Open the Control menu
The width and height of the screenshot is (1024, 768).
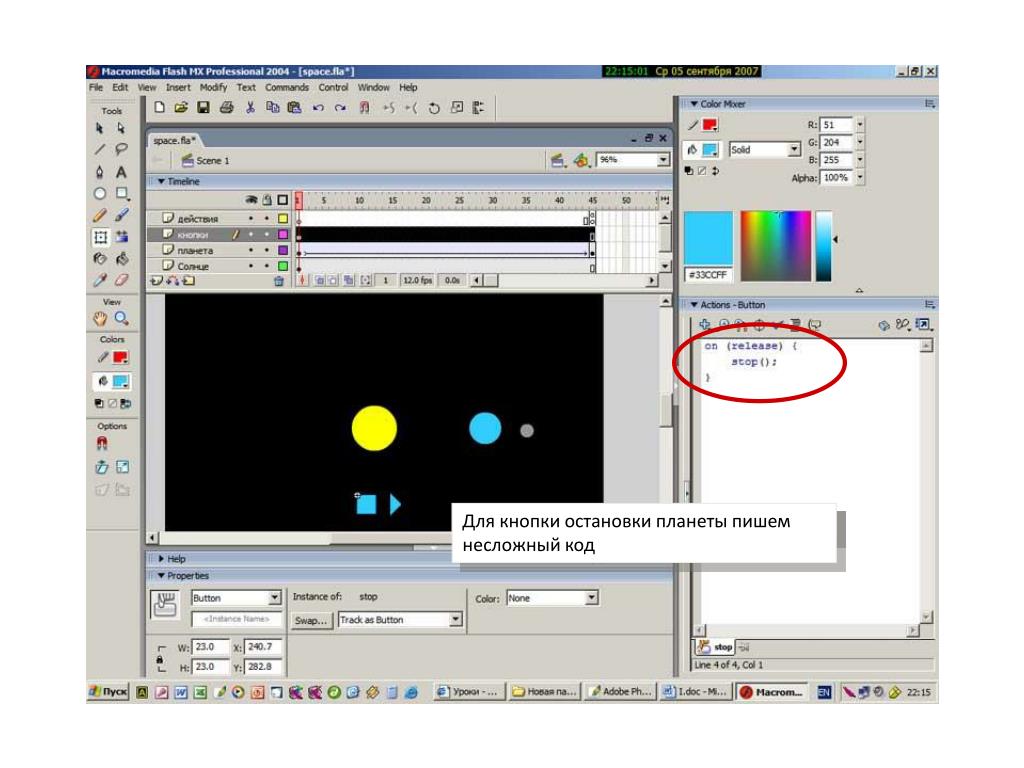click(333, 87)
